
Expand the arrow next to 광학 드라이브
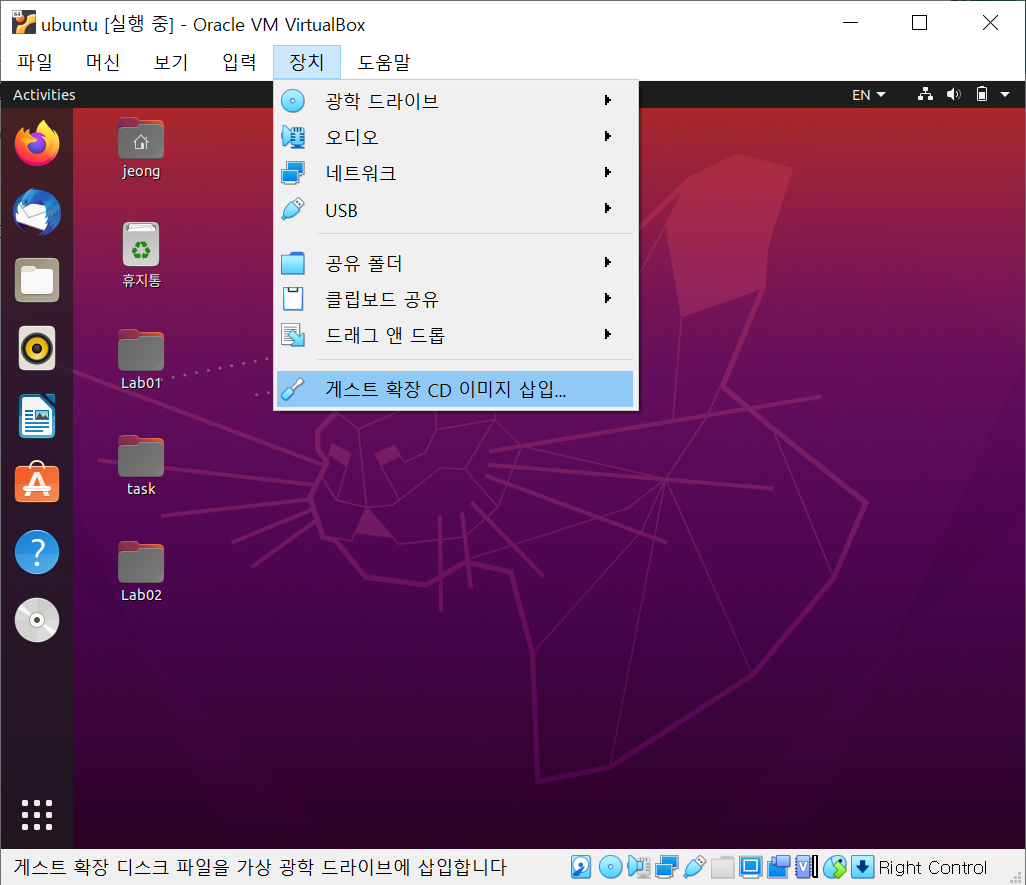(x=608, y=100)
